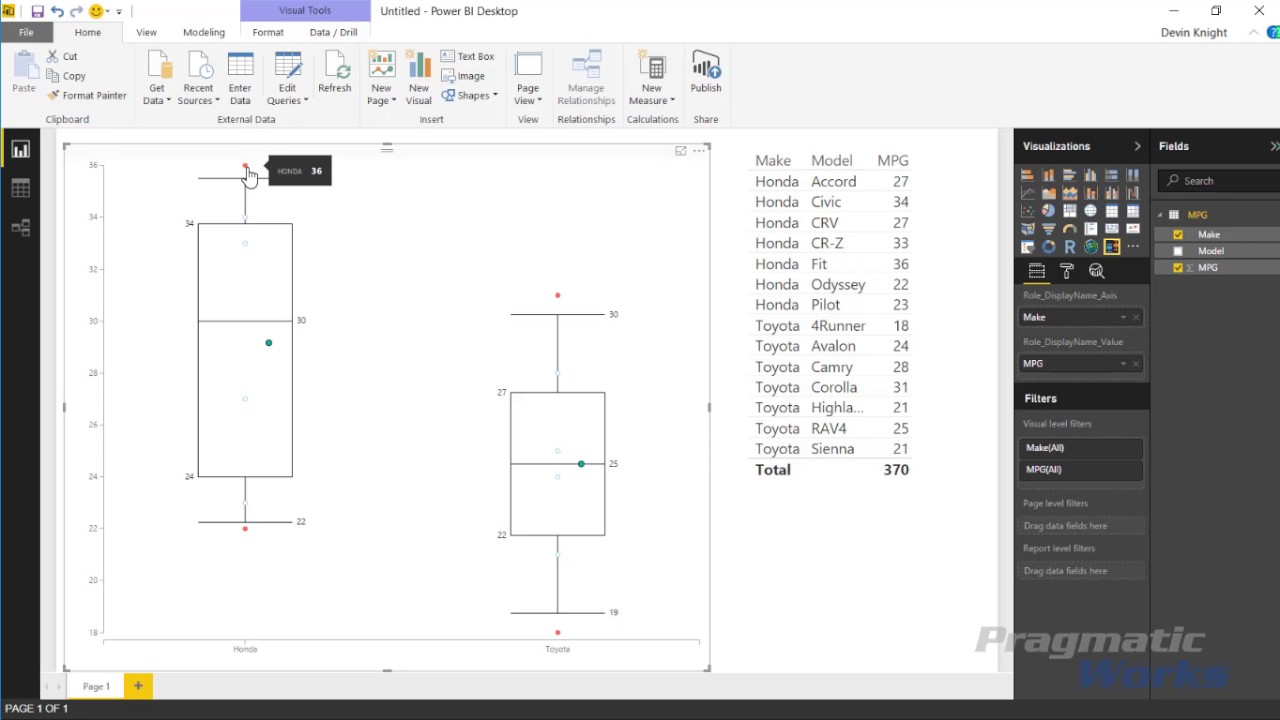Open the Analytics magnifier pane
Viewport: 1280px width, 720px height.
click(1096, 271)
